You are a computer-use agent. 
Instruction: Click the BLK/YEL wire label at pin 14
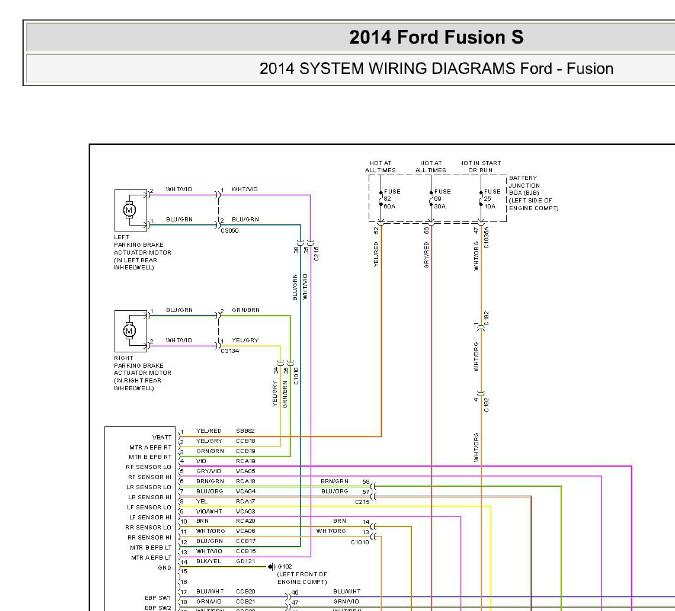click(208, 561)
